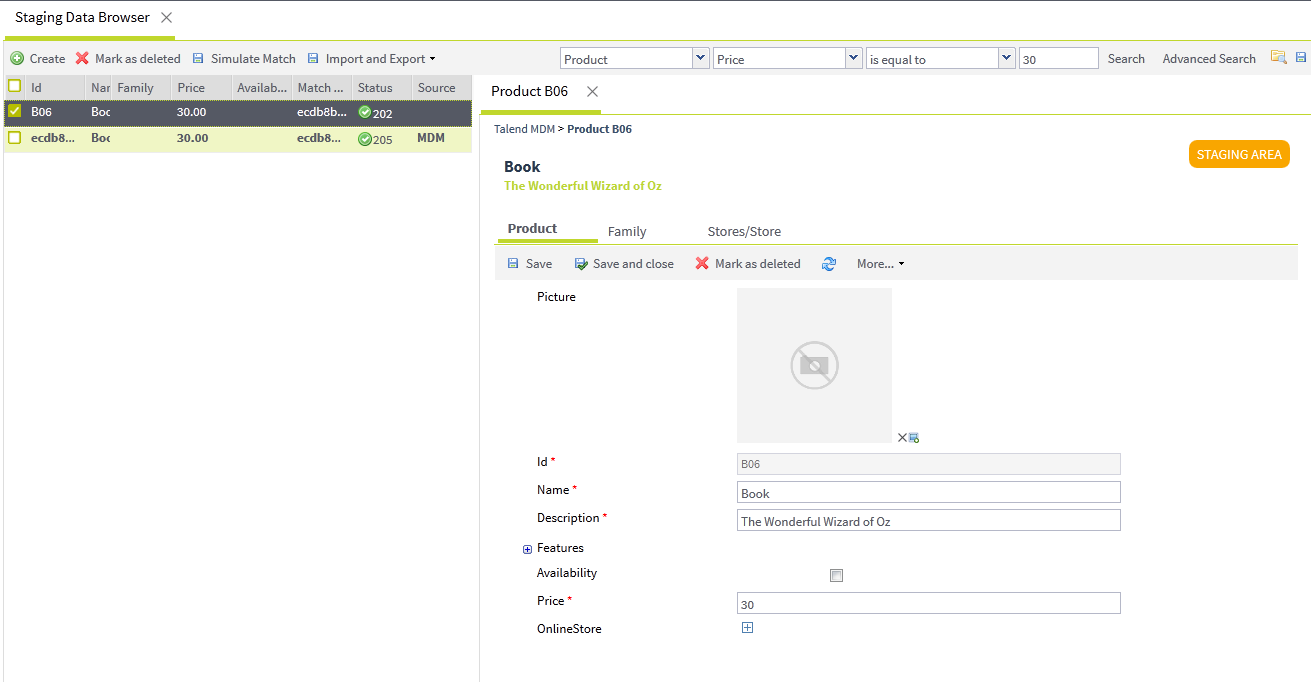Screen dimensions: 1311x682
Task: Open the Import and Export menu
Action: pos(372,59)
